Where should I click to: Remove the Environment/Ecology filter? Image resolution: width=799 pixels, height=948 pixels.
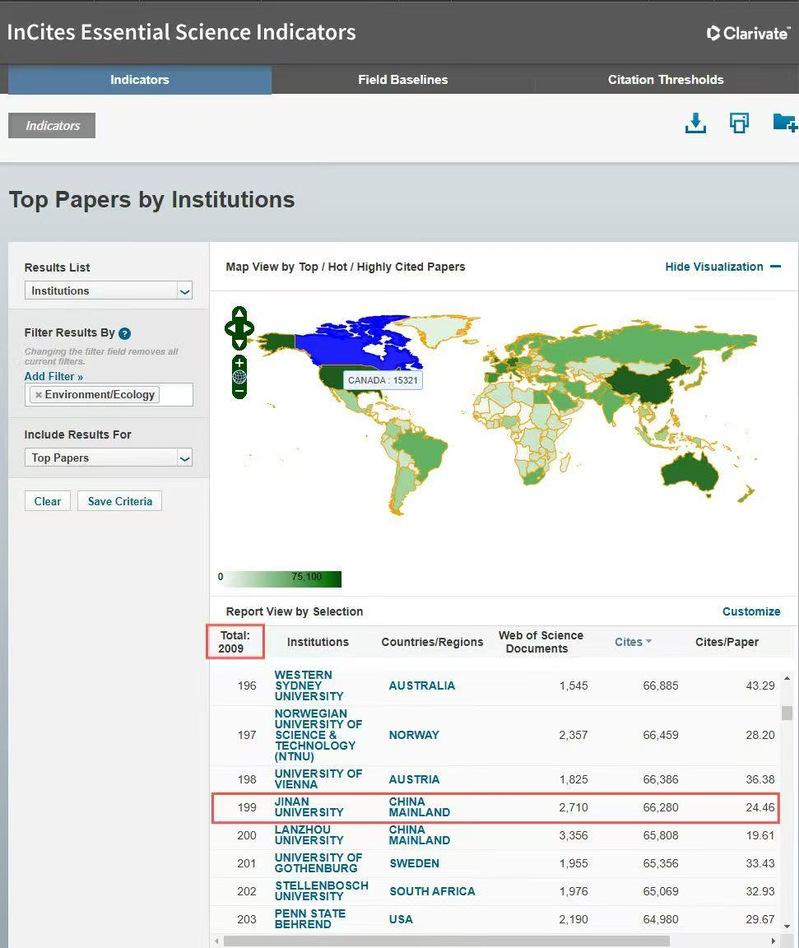tap(38, 395)
